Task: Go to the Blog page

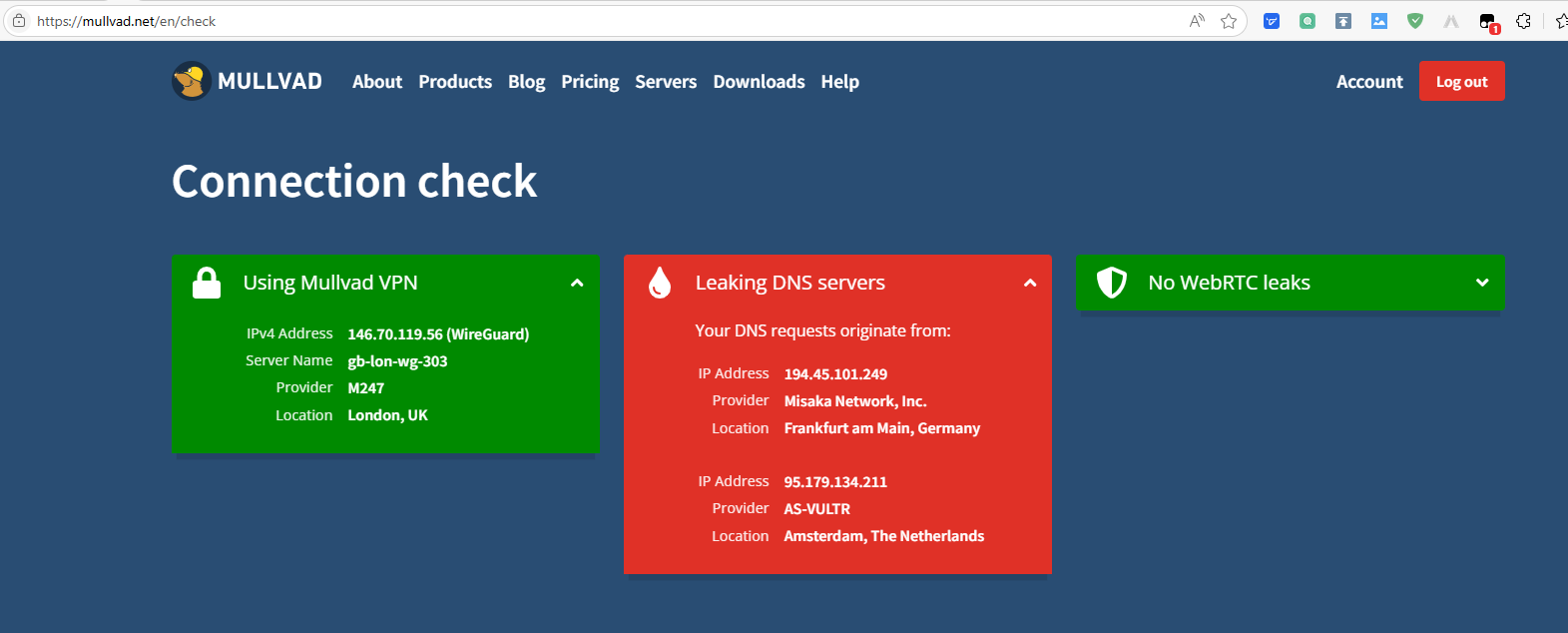Action: tap(526, 82)
